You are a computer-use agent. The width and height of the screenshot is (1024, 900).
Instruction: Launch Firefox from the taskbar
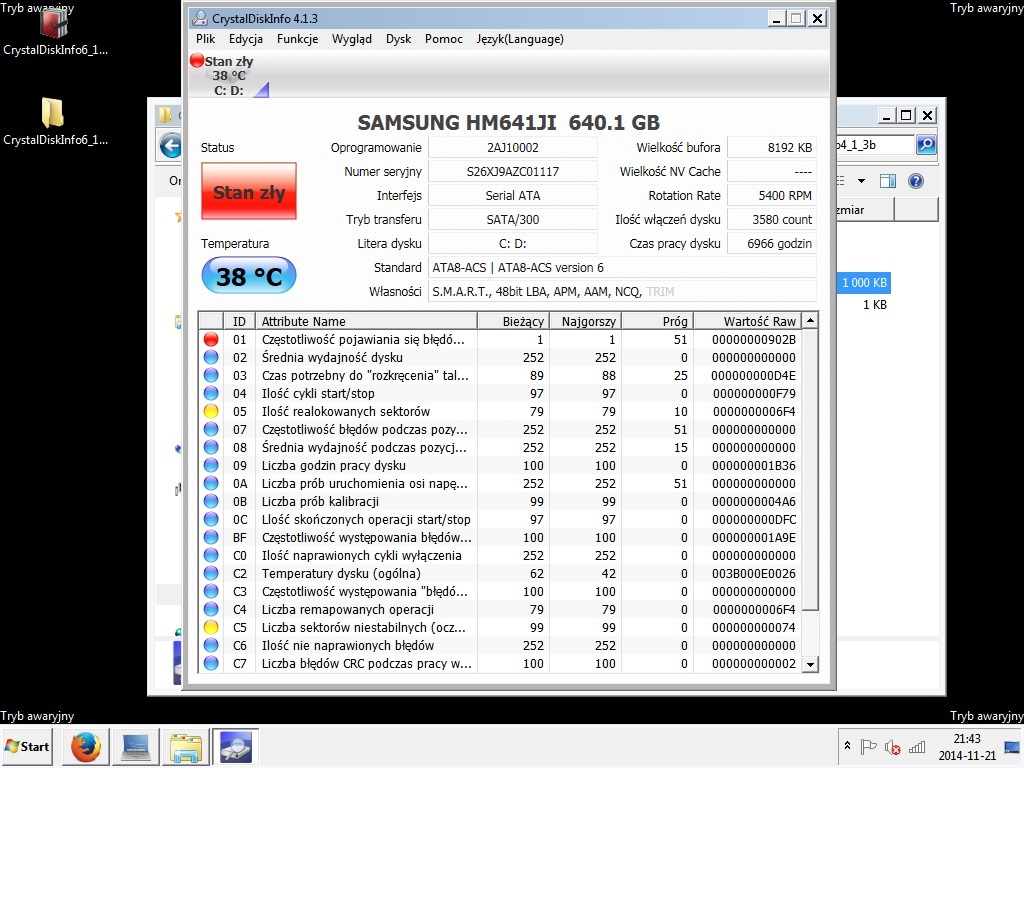[86, 747]
